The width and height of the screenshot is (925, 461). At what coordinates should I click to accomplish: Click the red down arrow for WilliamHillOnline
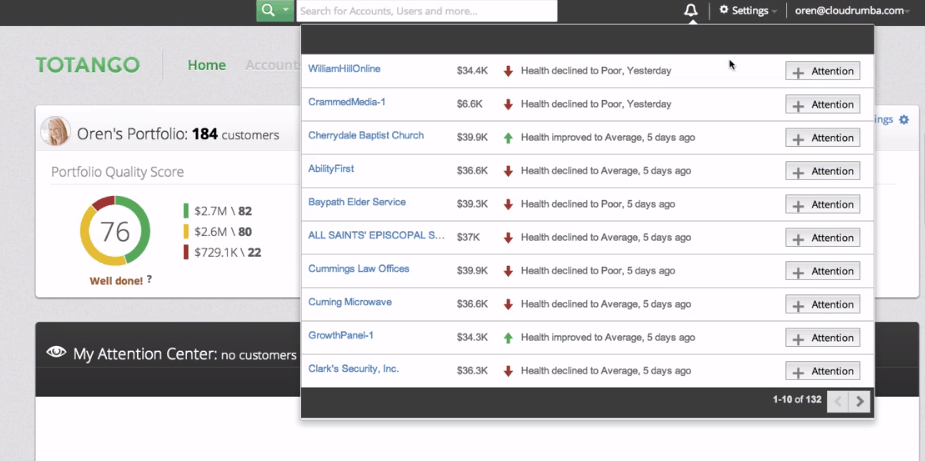coord(508,71)
